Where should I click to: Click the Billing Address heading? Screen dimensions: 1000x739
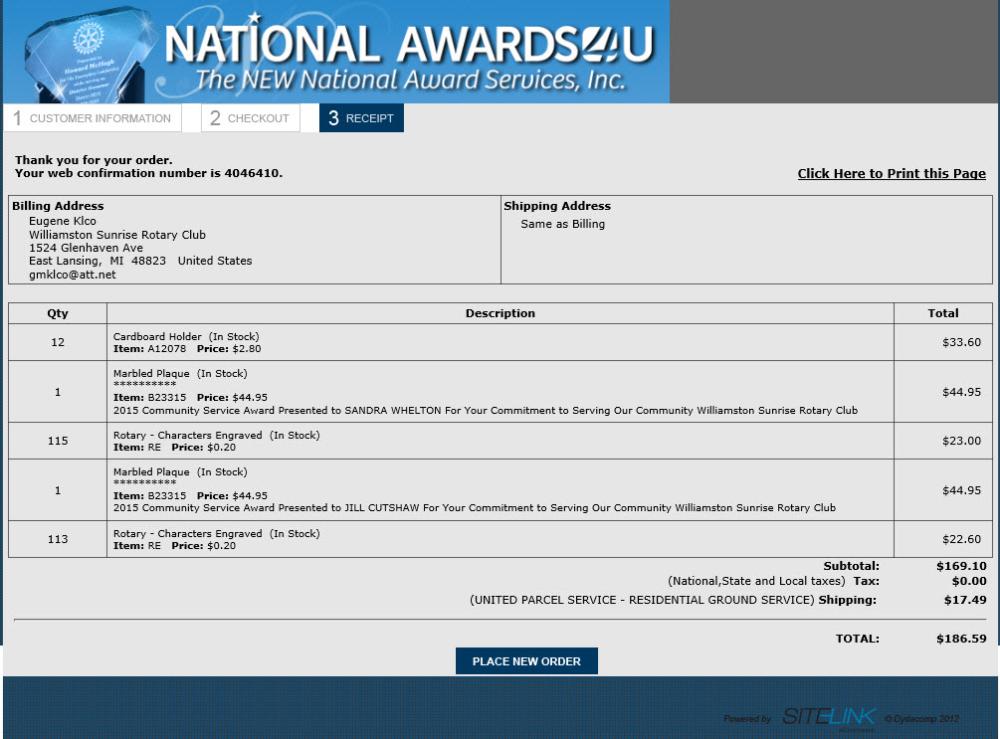point(58,206)
